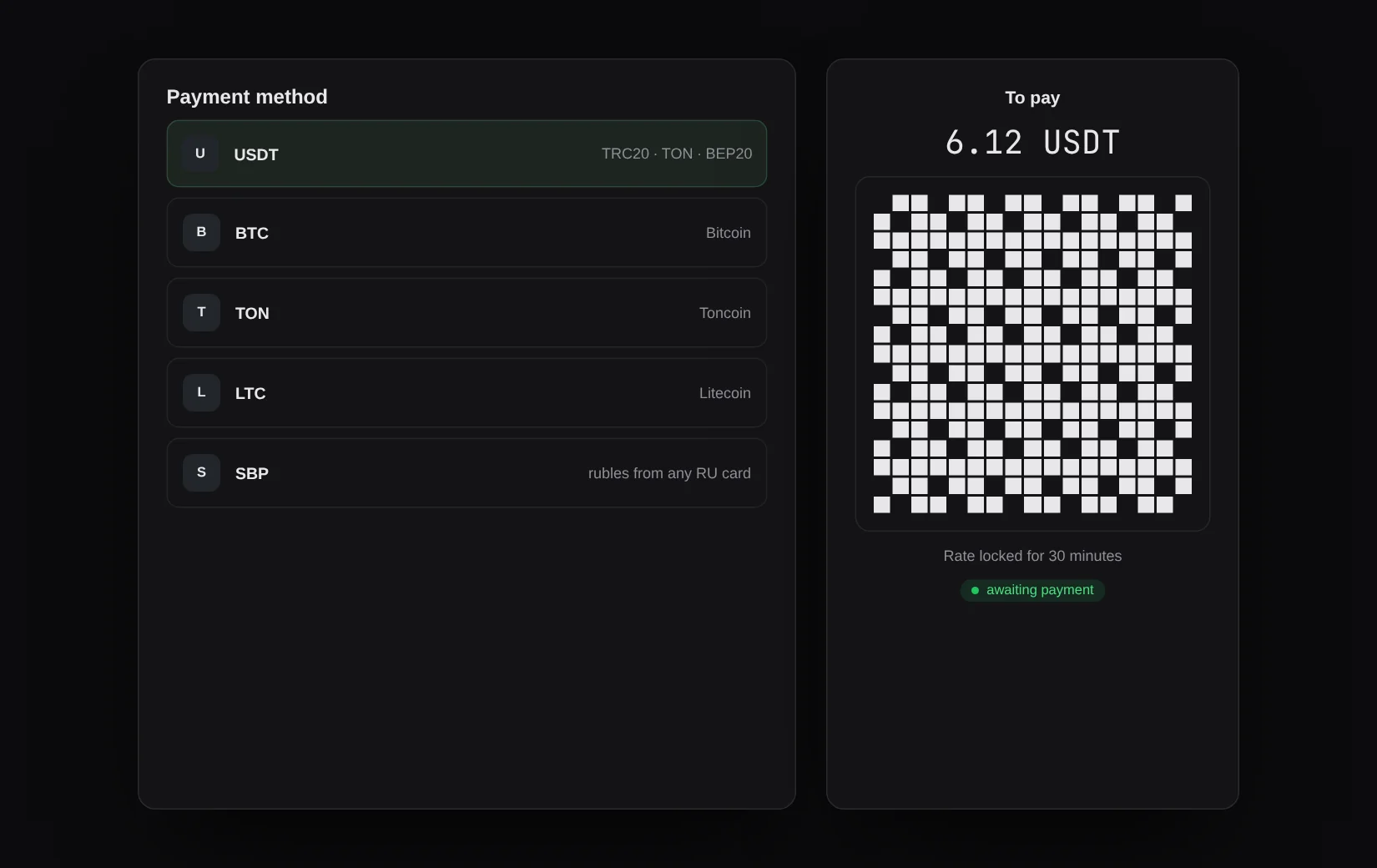Click the 'To pay' heading
The image size is (1377, 868).
point(1032,98)
